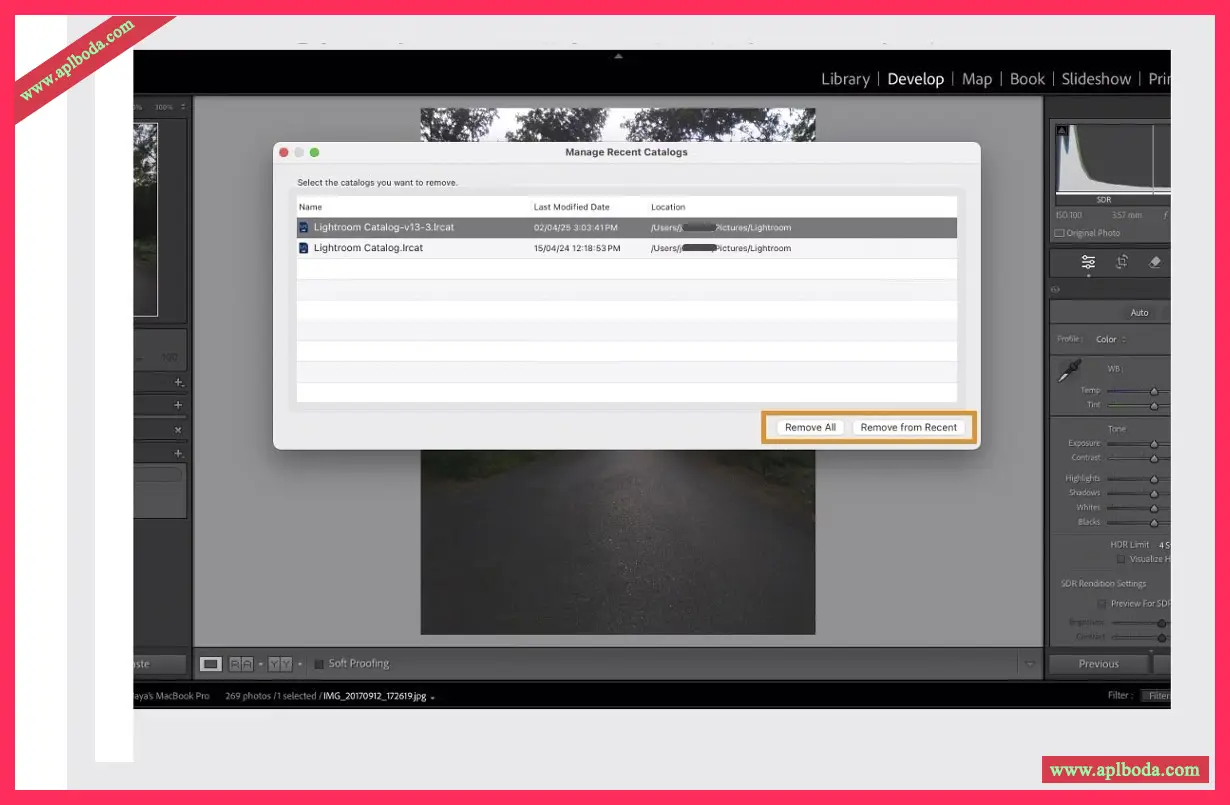This screenshot has width=1230, height=805.
Task: Open the Map module tab
Action: coord(976,79)
